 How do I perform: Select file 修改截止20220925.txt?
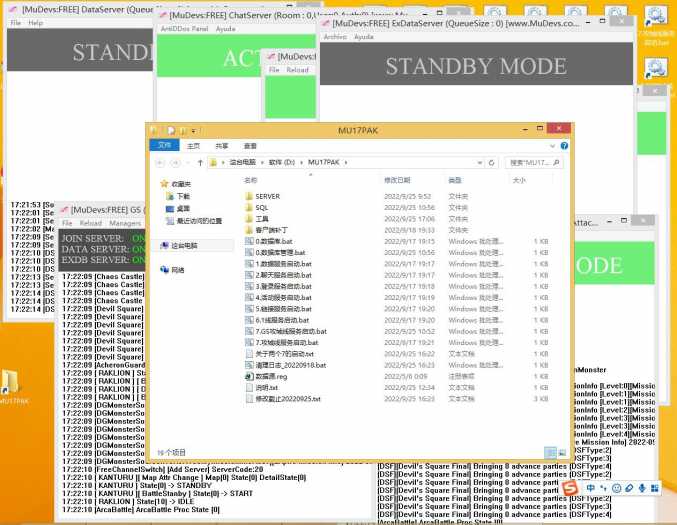pyautogui.click(x=288, y=399)
